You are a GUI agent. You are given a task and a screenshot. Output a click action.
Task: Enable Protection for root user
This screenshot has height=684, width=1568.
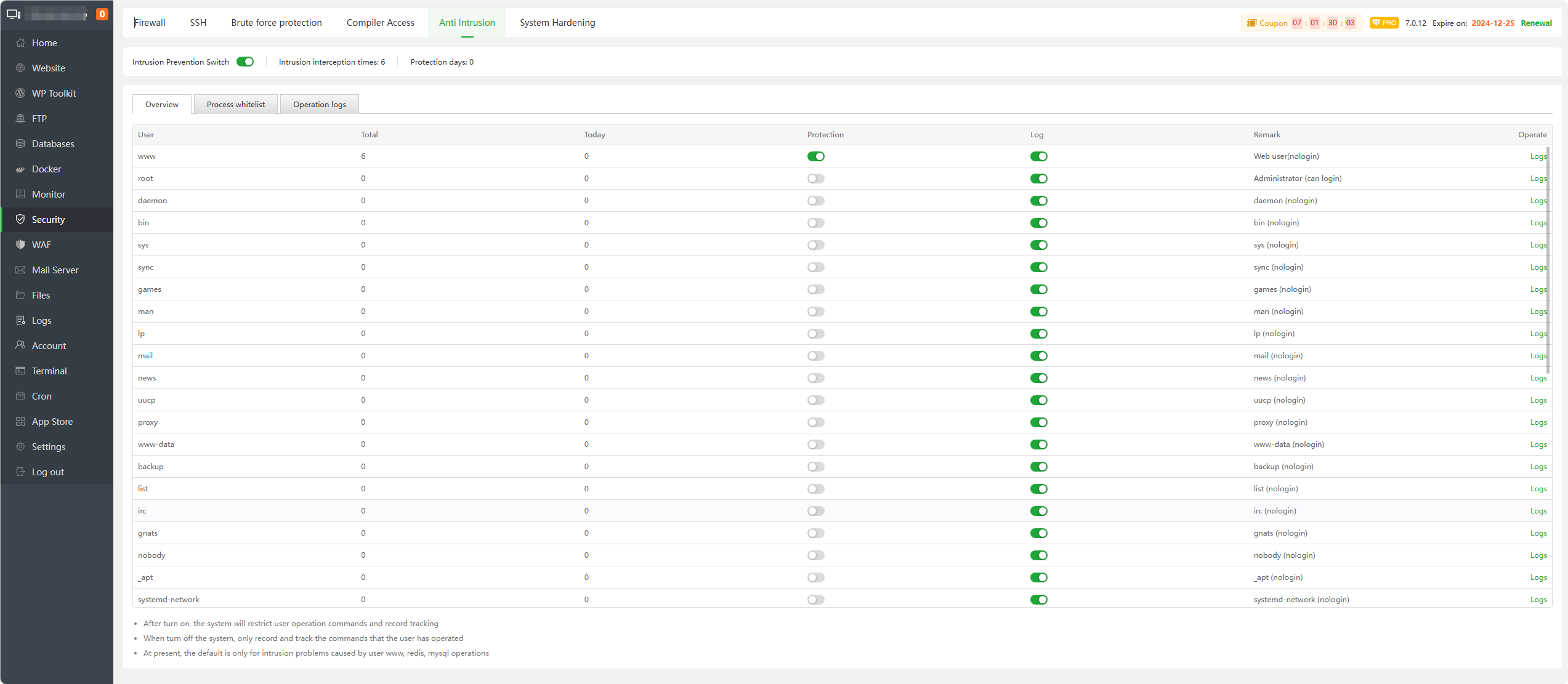pyautogui.click(x=816, y=179)
